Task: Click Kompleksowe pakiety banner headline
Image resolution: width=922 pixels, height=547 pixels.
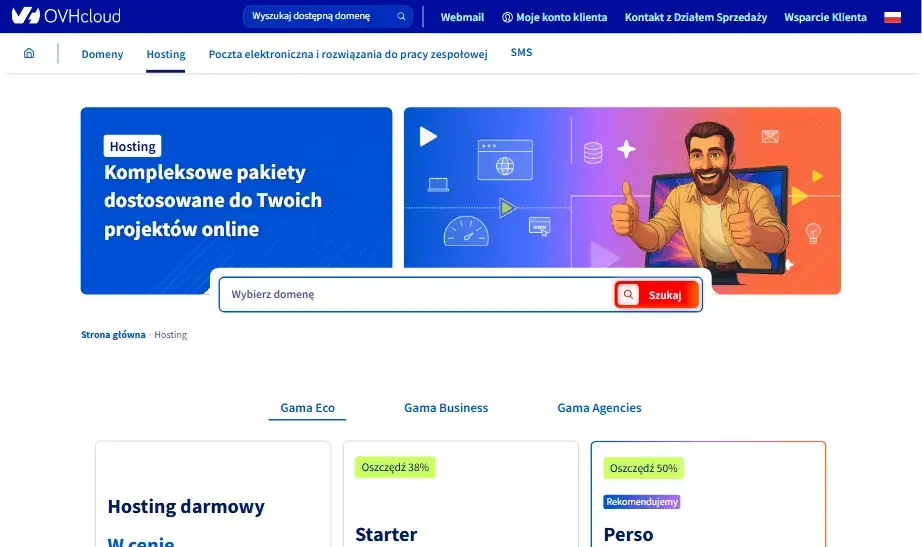Action: click(x=213, y=201)
